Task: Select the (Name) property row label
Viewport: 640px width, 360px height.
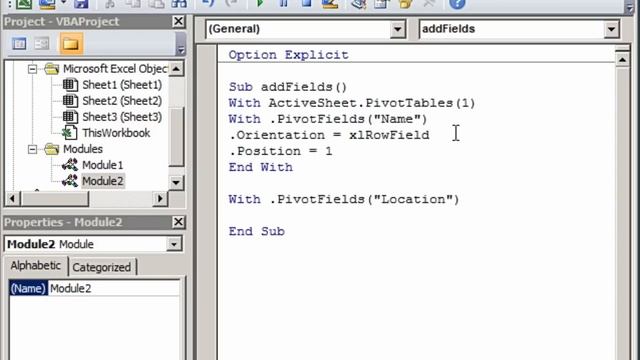Action: click(x=28, y=289)
